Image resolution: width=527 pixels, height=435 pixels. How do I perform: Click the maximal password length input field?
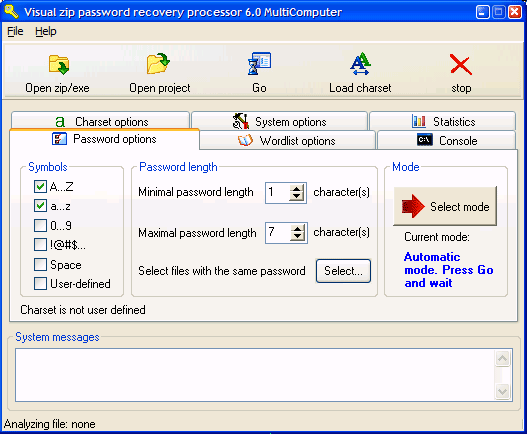(x=278, y=233)
